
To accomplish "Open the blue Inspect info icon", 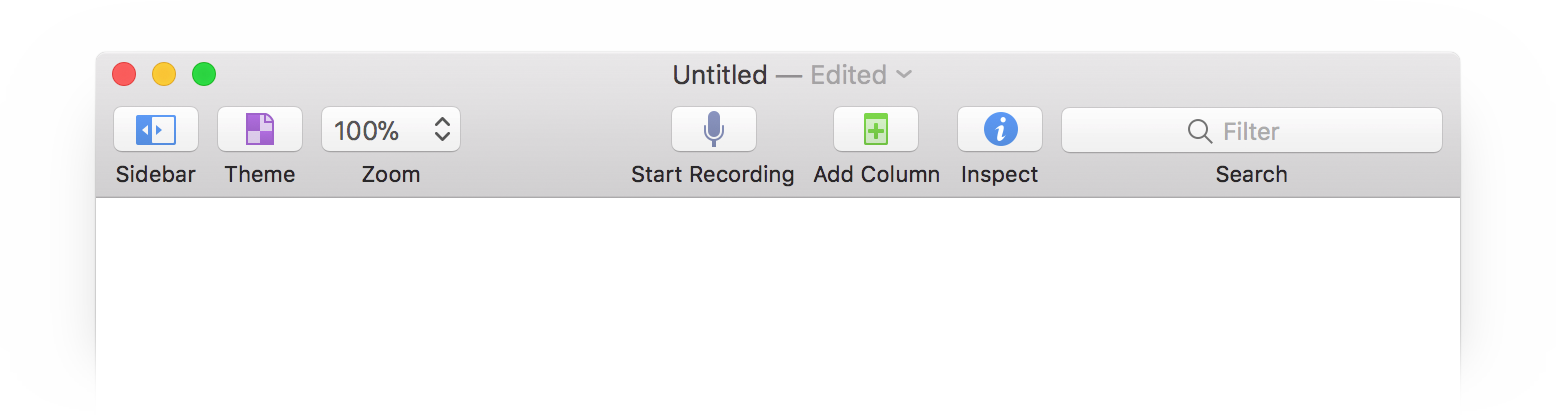I will [x=1000, y=129].
